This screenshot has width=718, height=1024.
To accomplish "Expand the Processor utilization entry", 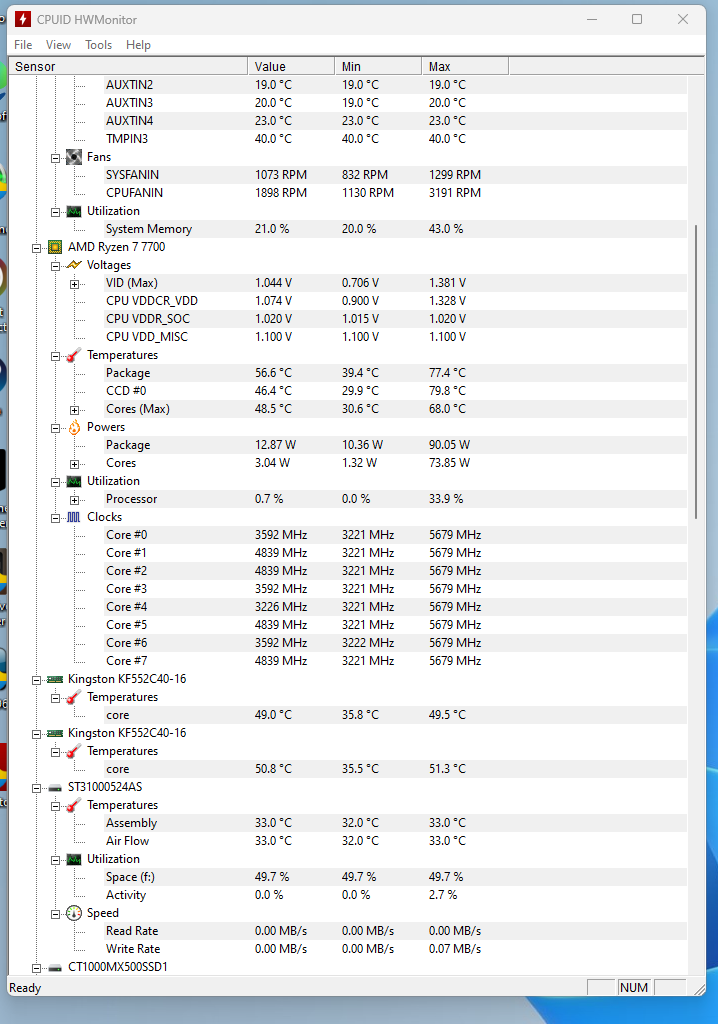I will 74,500.
